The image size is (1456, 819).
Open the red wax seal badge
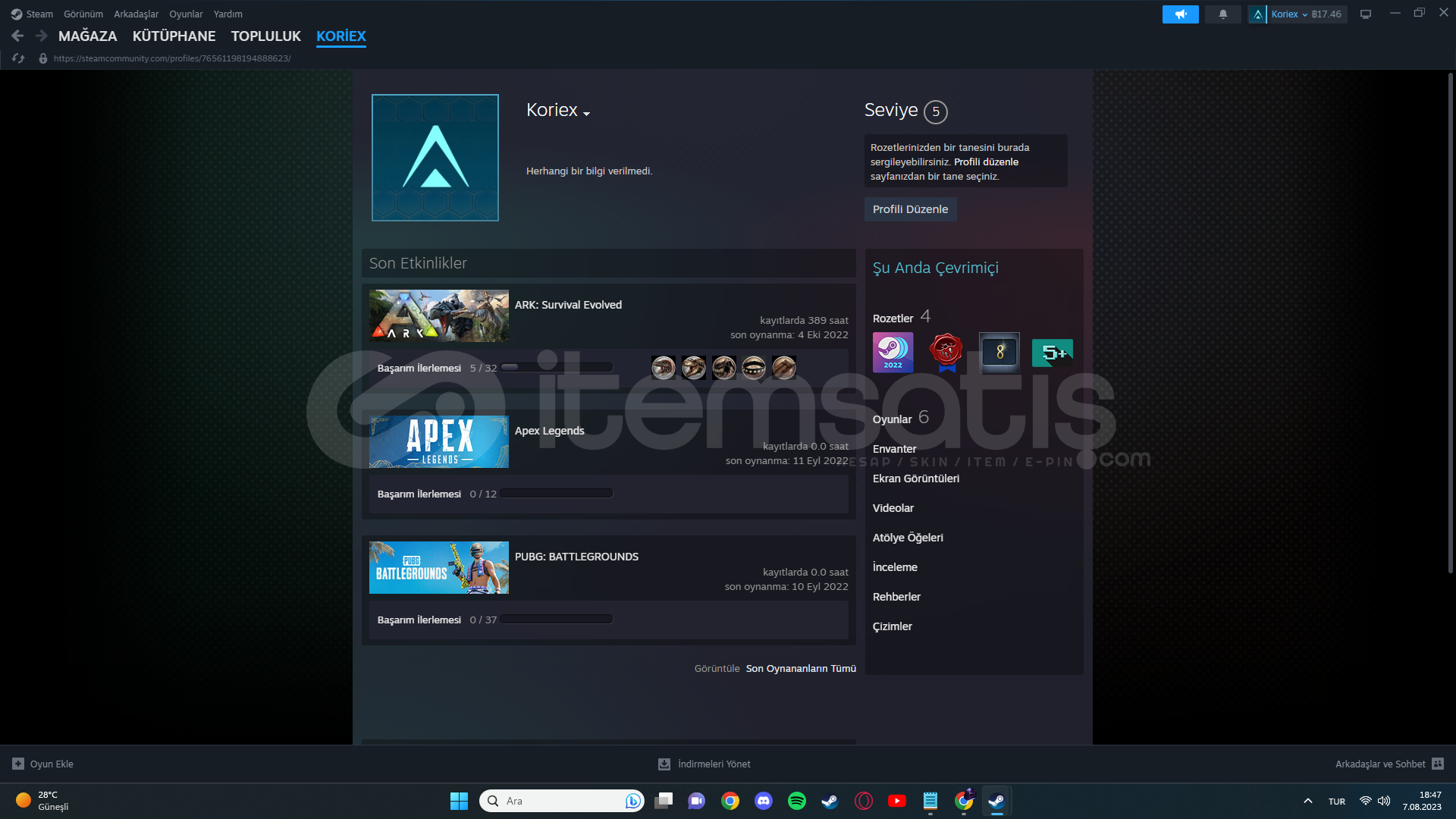pos(946,353)
